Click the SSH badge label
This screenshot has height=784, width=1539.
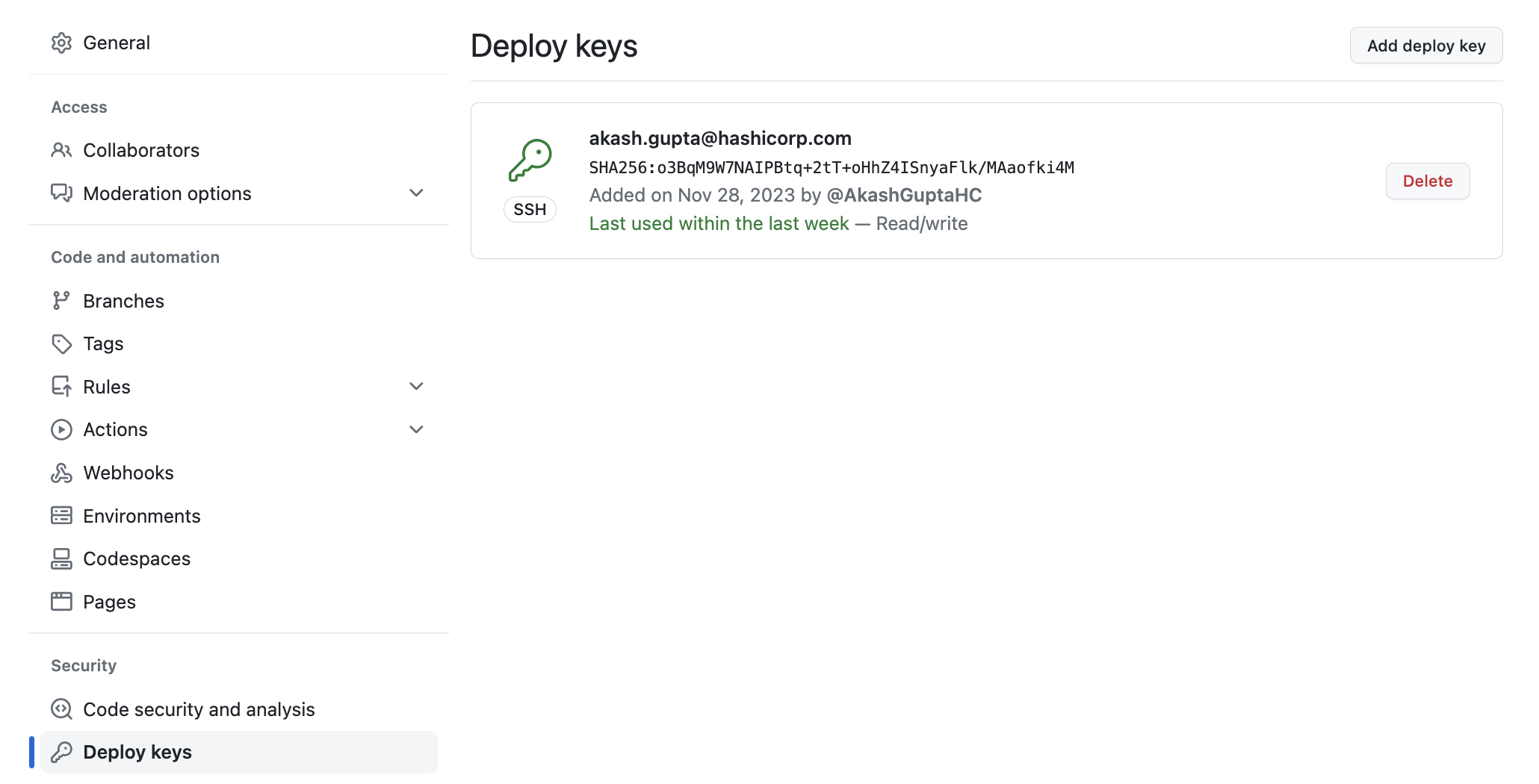(530, 210)
